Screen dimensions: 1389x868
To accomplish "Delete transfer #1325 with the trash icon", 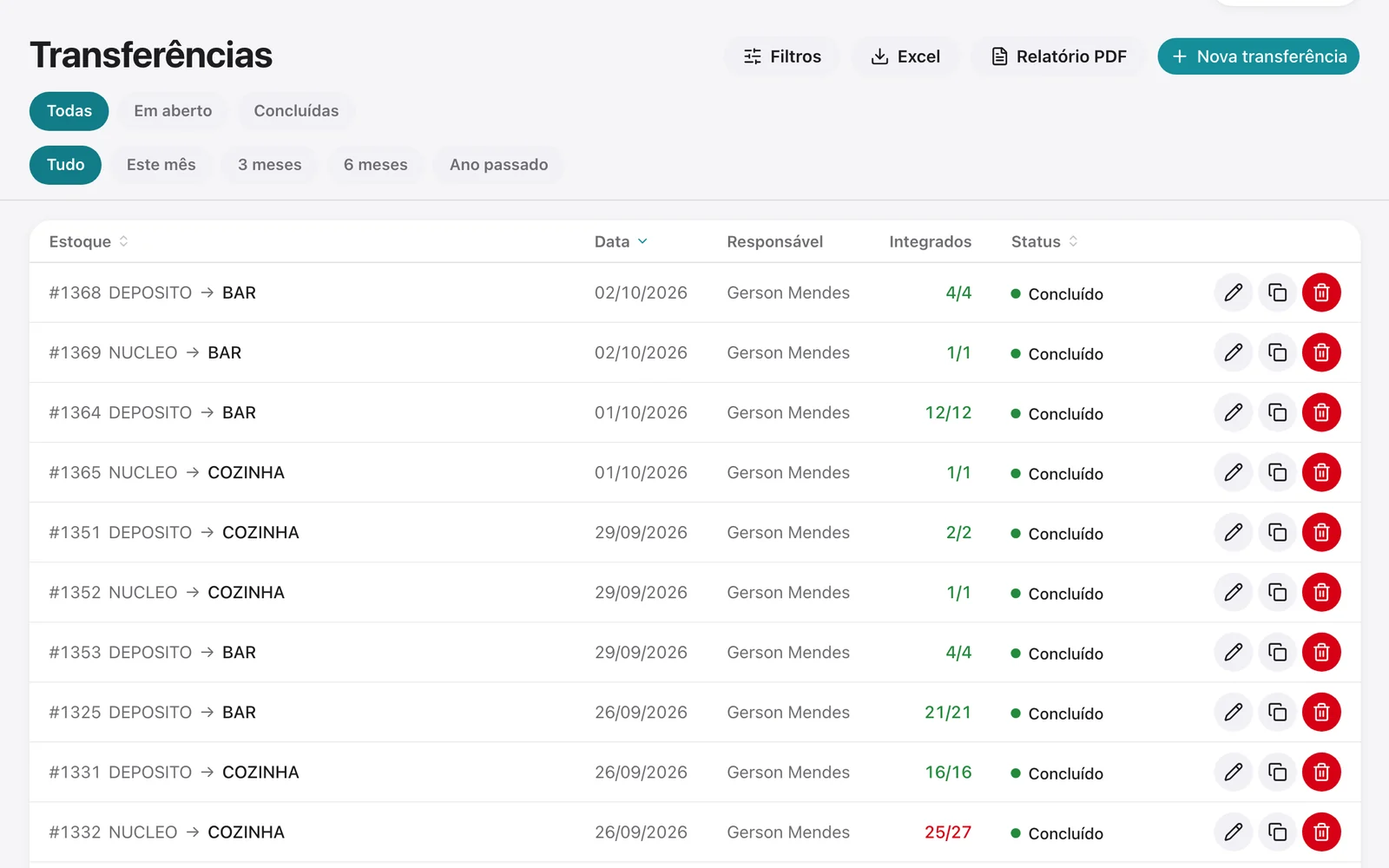I will click(1321, 712).
